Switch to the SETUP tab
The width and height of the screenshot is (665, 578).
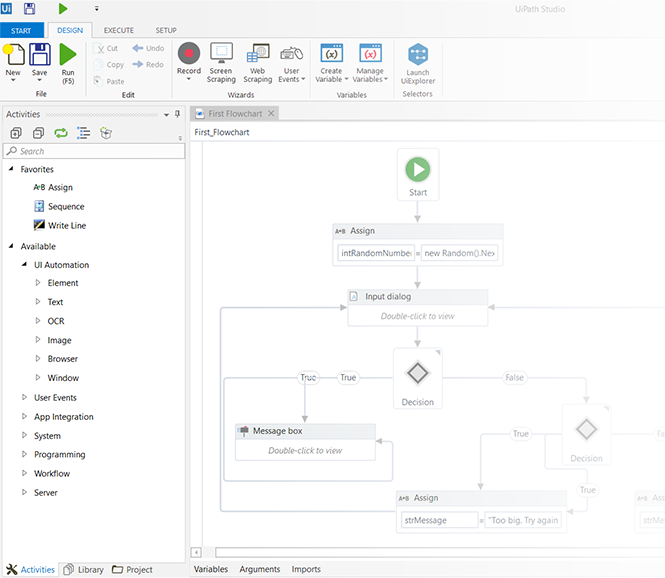click(166, 31)
